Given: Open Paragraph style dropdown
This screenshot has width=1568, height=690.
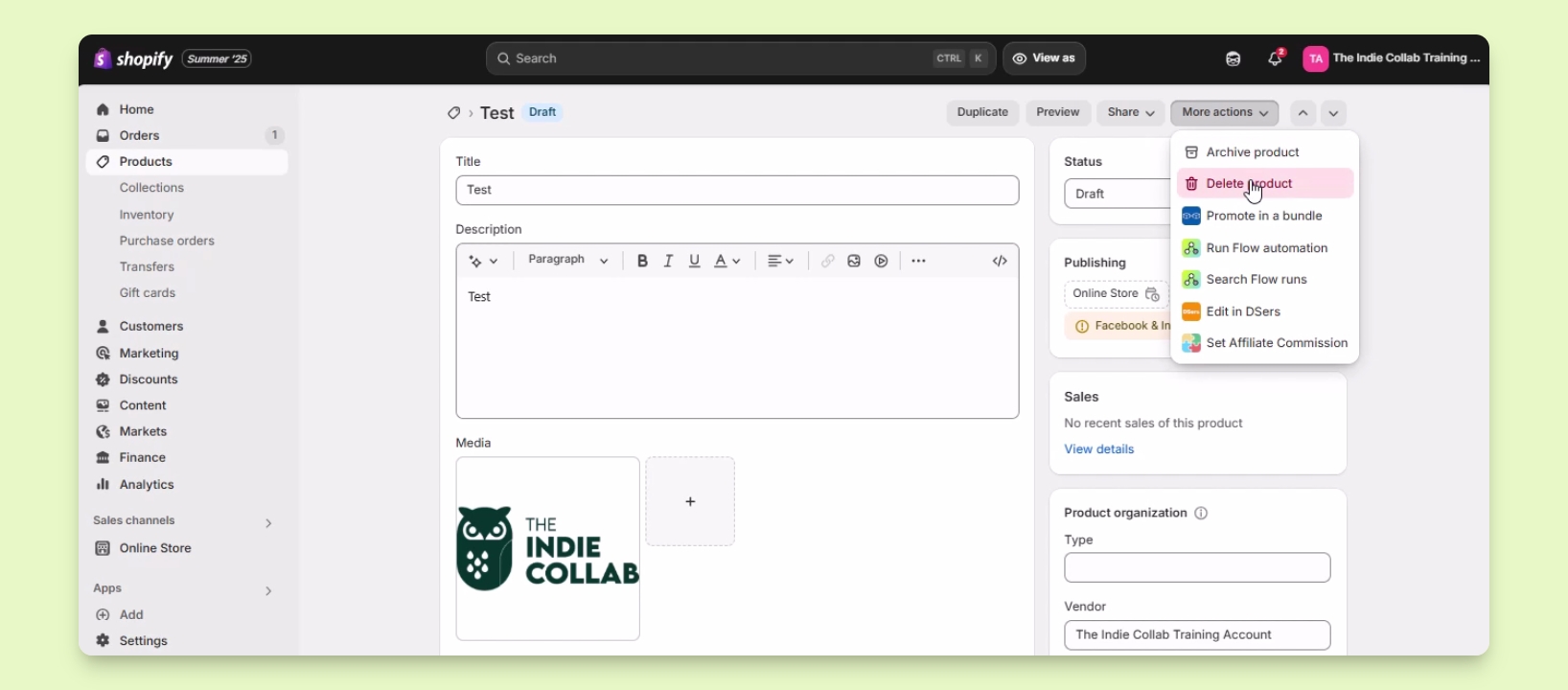Looking at the screenshot, I should (568, 261).
